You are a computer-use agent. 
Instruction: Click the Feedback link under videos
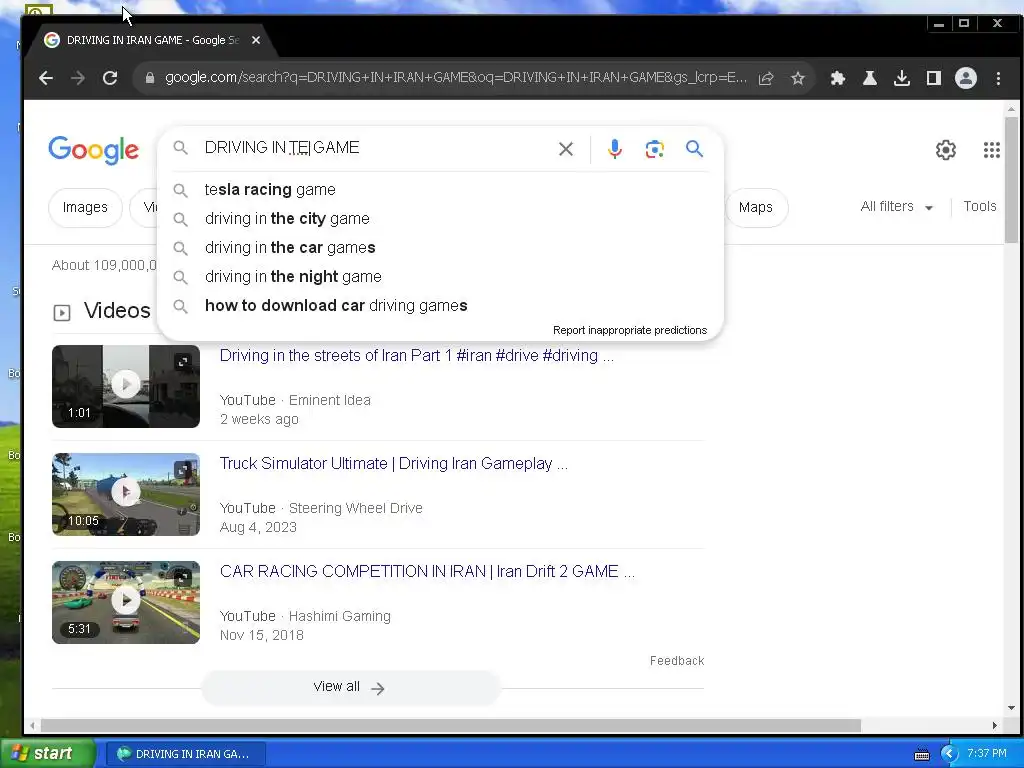[677, 661]
